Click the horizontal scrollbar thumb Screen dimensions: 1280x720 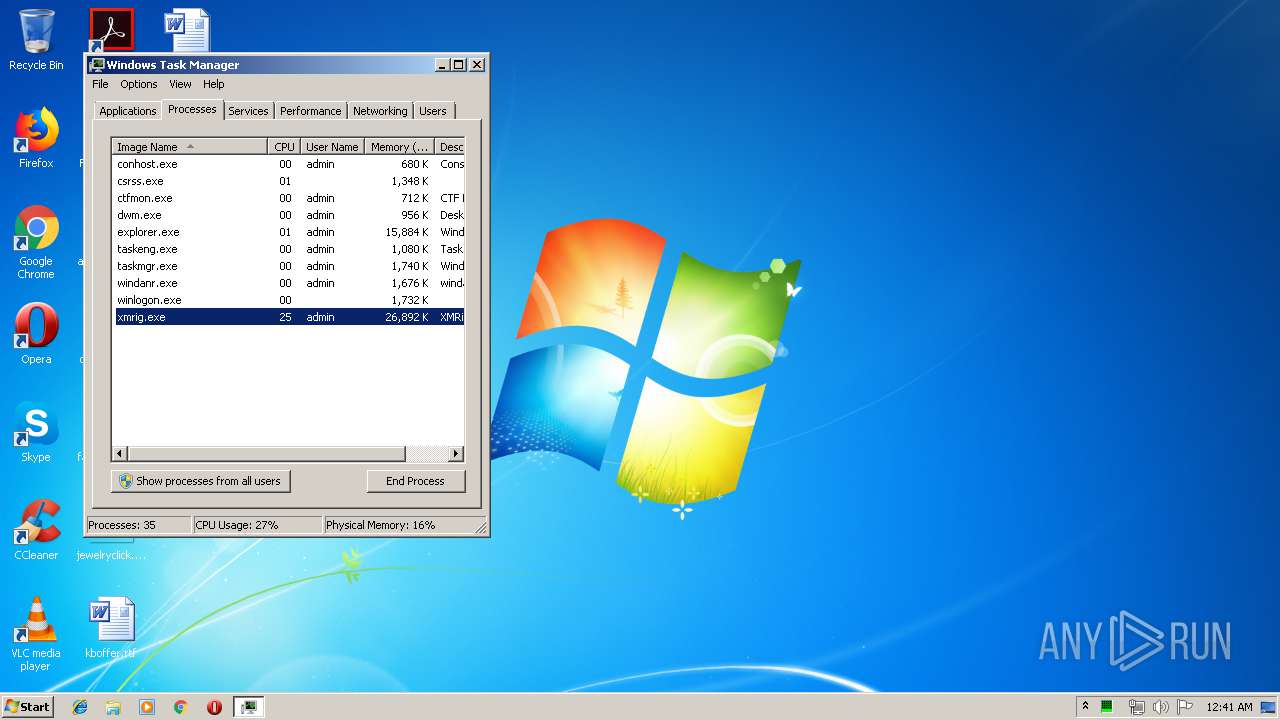click(266, 454)
